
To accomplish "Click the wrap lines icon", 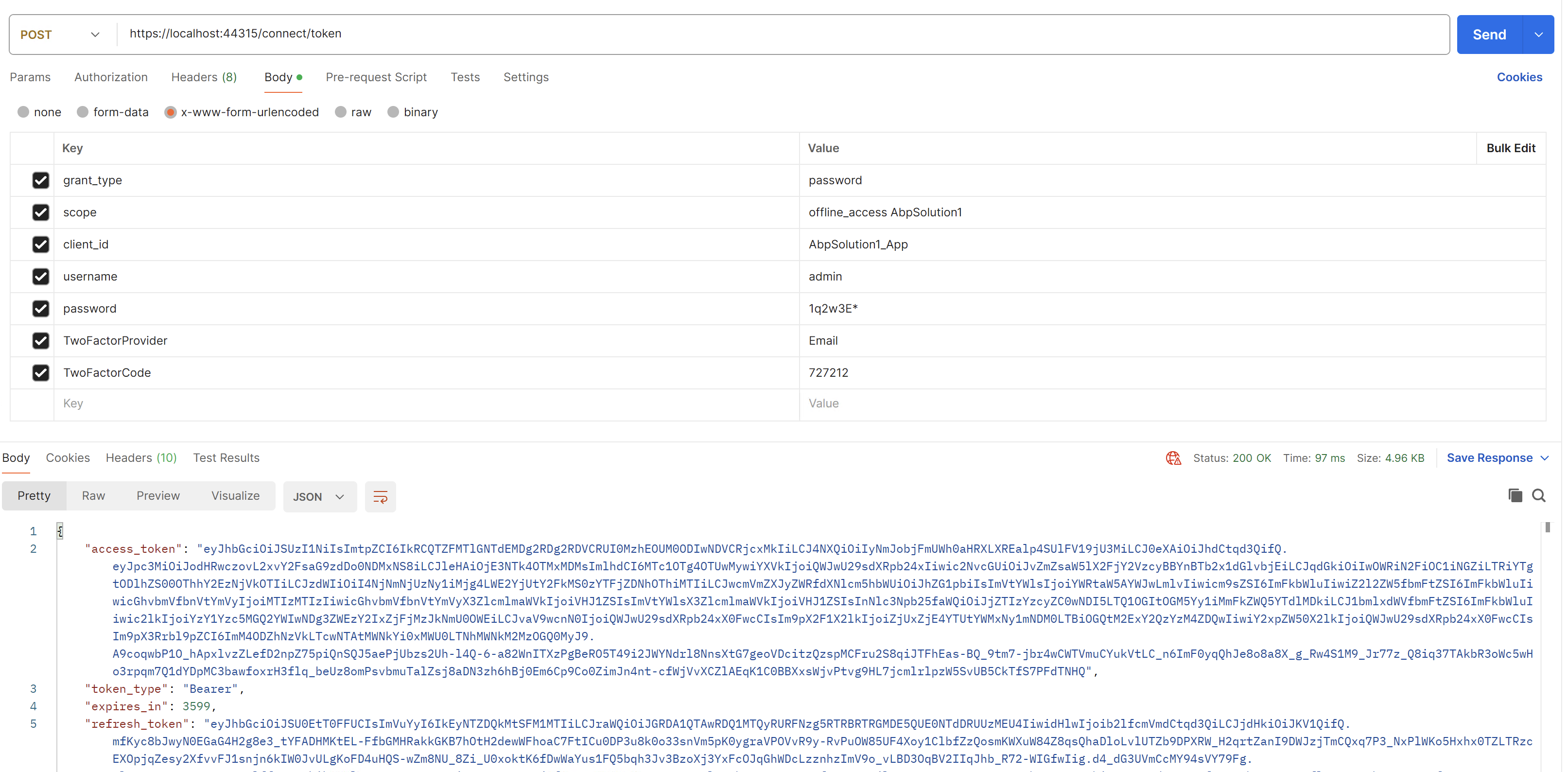I will [x=380, y=497].
